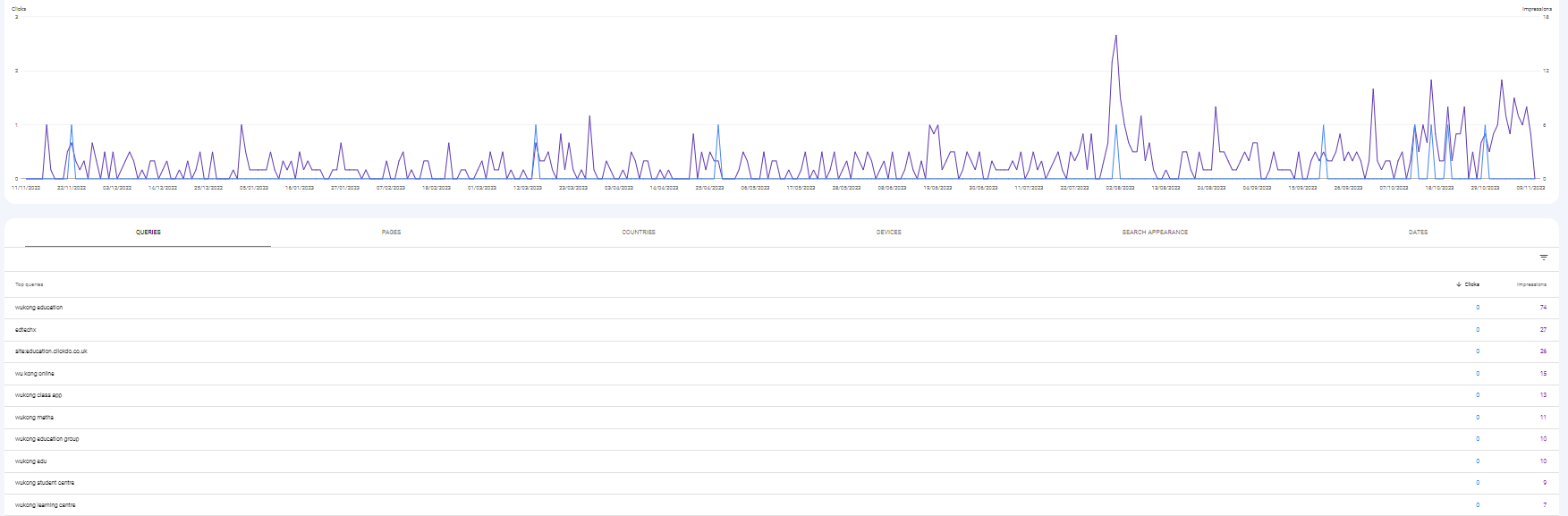Click the 'wukong learning centre' query
1568x516 pixels.
pyautogui.click(x=46, y=505)
